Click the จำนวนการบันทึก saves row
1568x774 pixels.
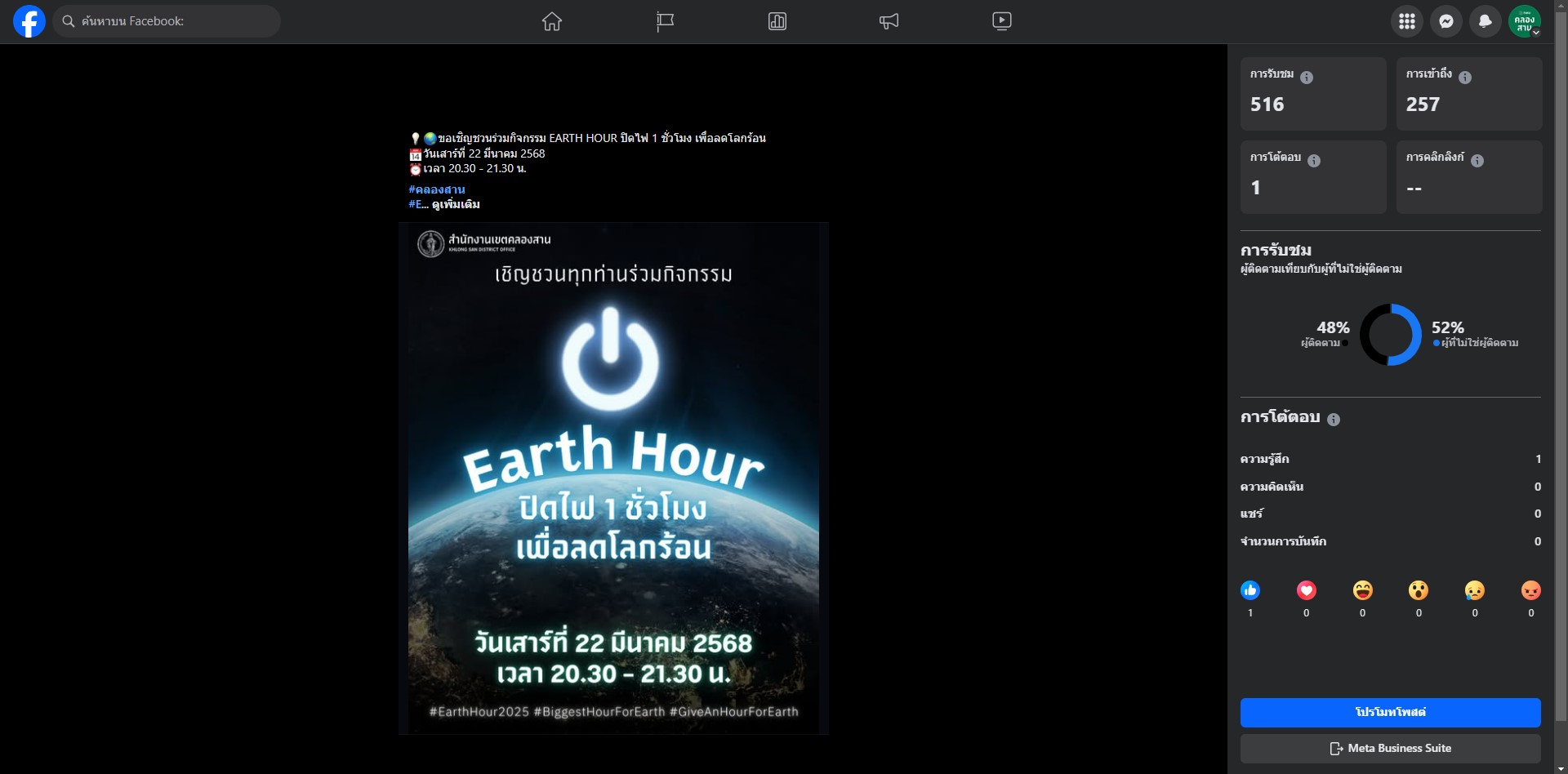point(1390,541)
